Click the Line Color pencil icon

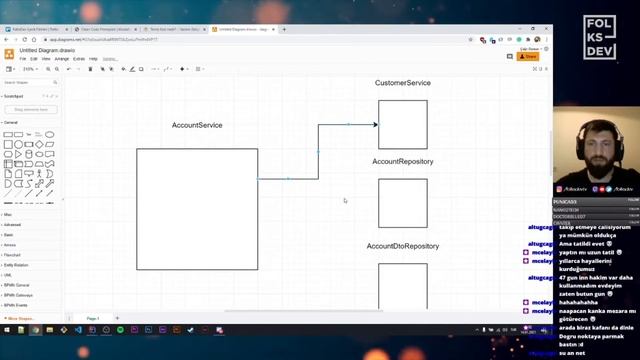pyautogui.click(x=132, y=69)
